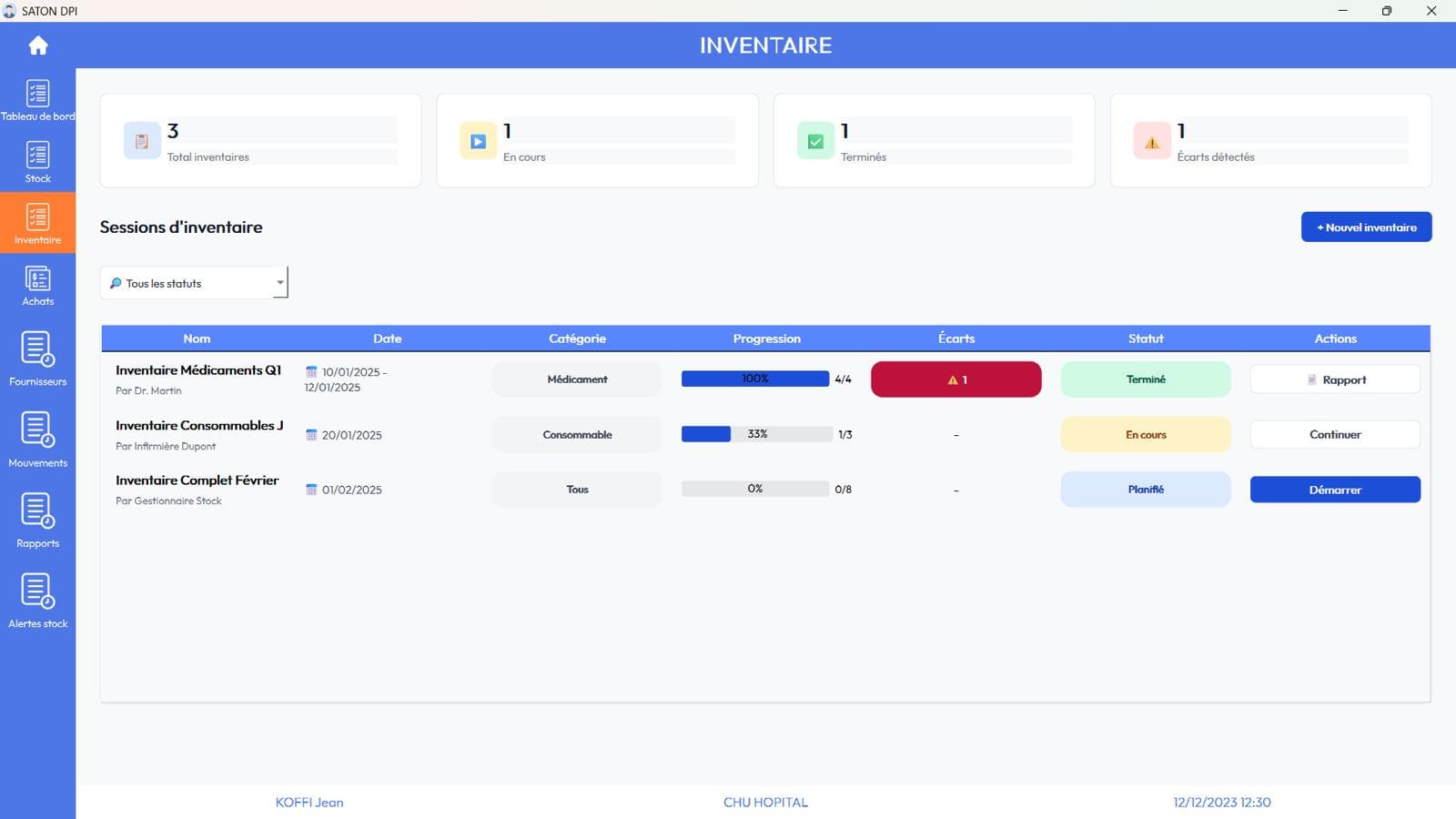Click the Consommable category tag
This screenshot has height=819, width=1456.
[x=577, y=434]
